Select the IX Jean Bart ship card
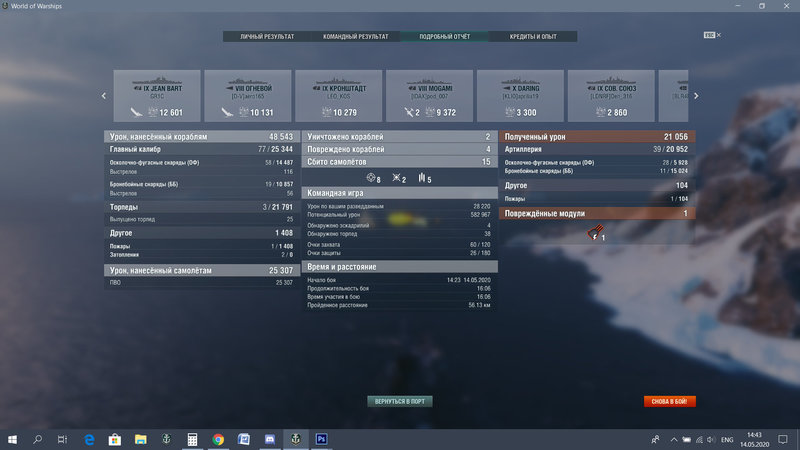The image size is (800, 450). point(157,96)
